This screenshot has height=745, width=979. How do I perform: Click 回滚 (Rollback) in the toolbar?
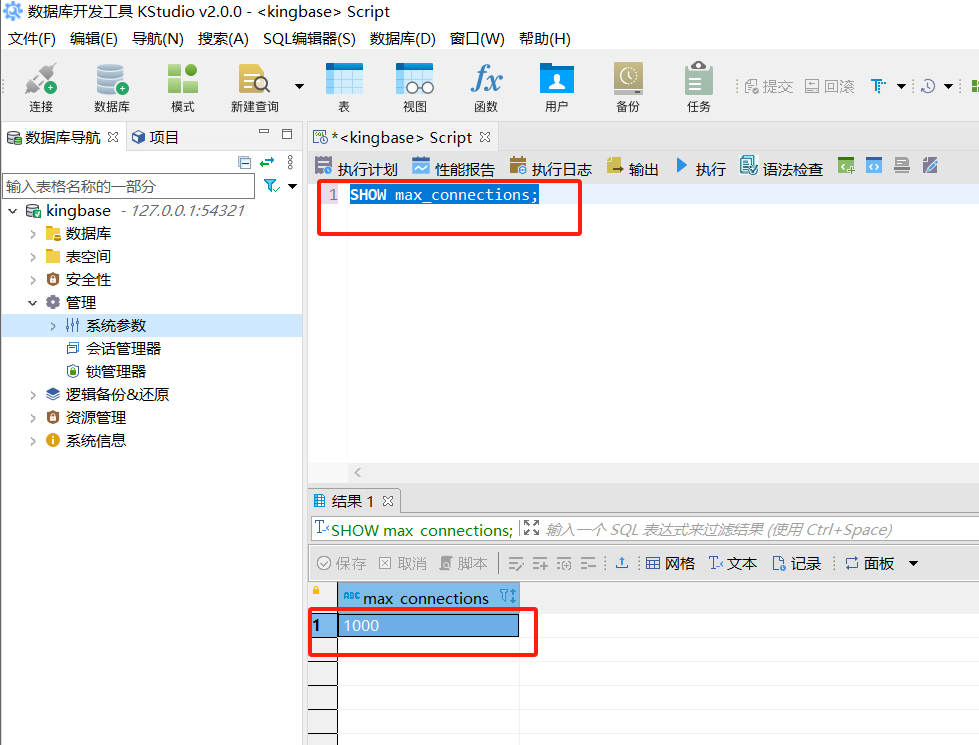830,85
